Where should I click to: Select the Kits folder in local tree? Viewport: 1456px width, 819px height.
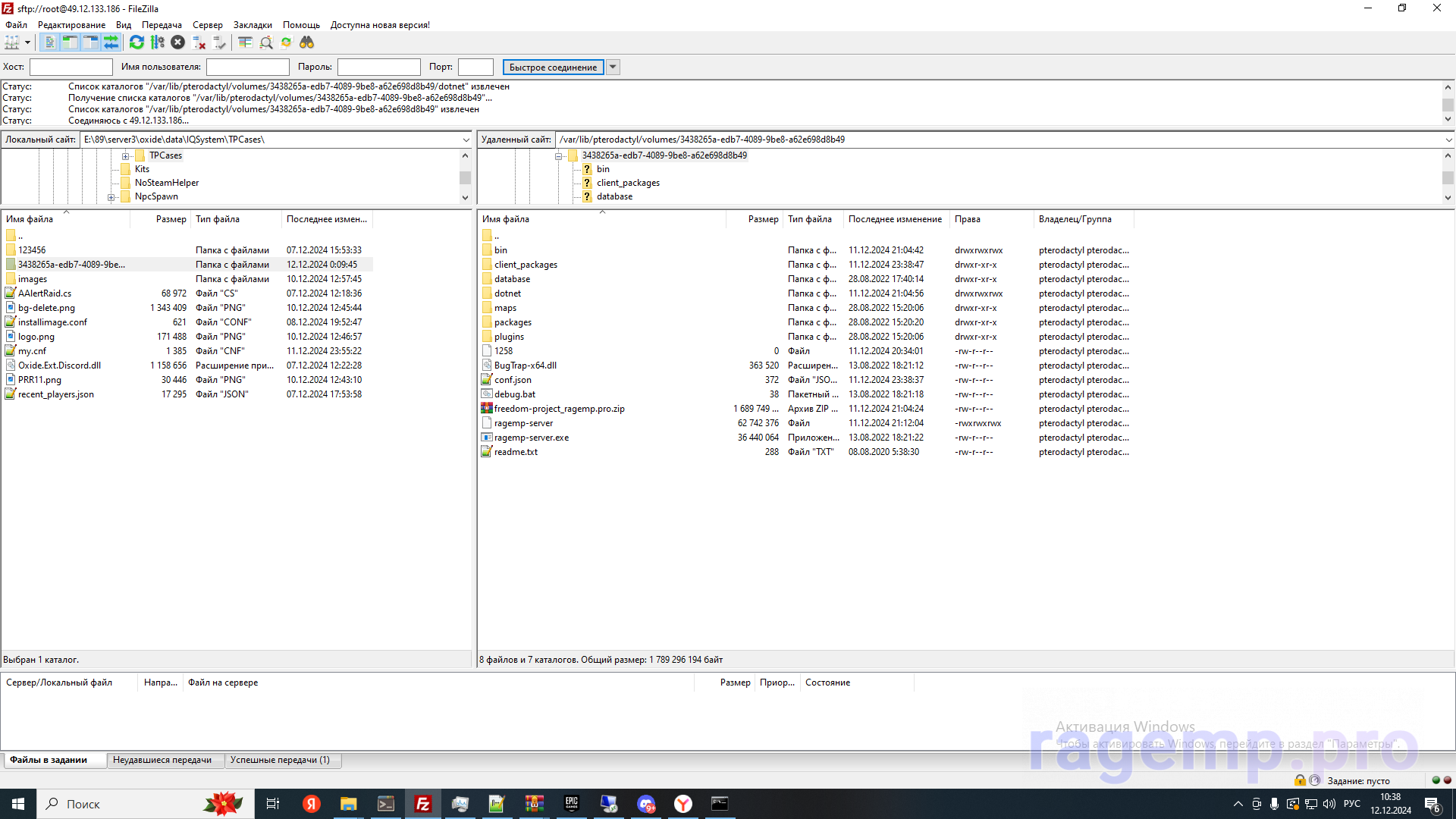click(142, 169)
